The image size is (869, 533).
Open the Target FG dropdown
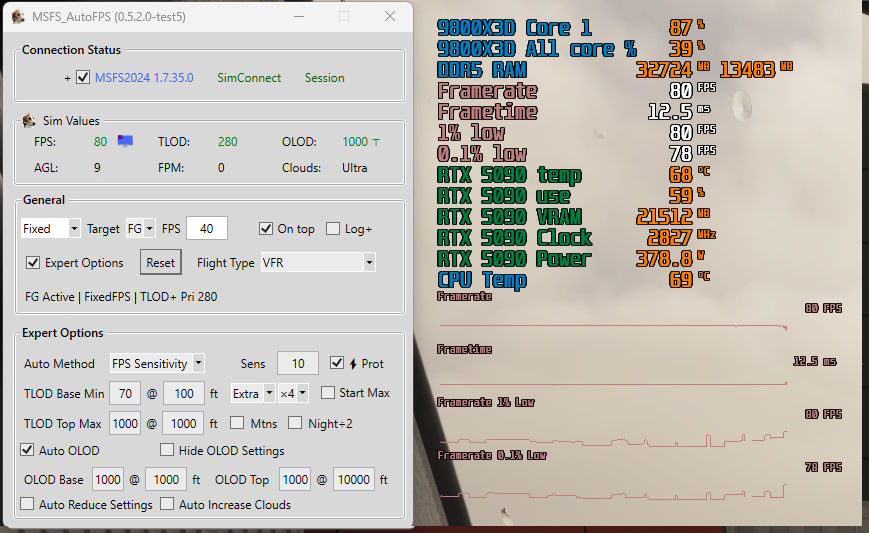[x=141, y=228]
